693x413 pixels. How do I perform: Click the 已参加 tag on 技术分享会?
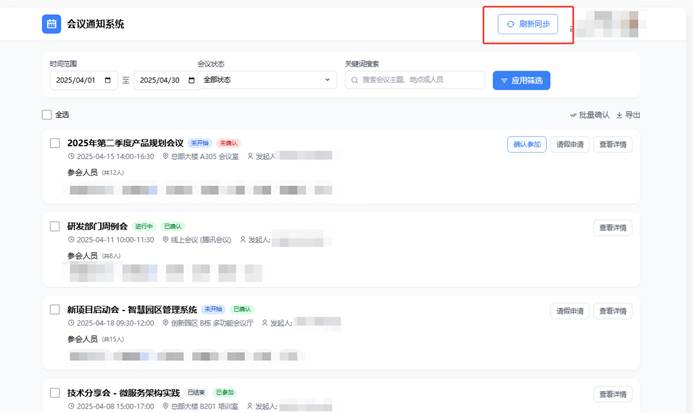point(225,393)
